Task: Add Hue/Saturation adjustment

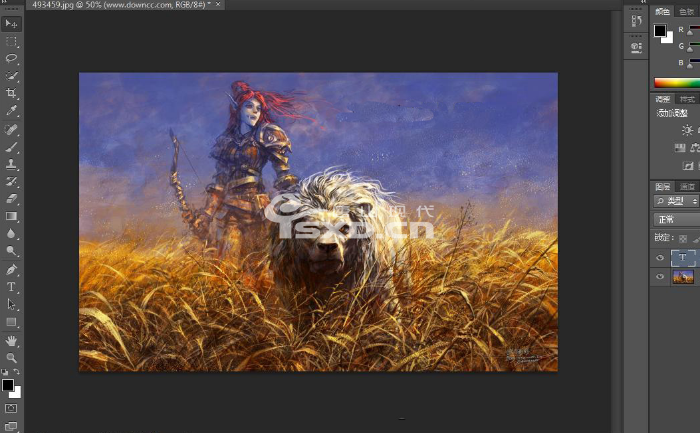Action: coord(680,148)
